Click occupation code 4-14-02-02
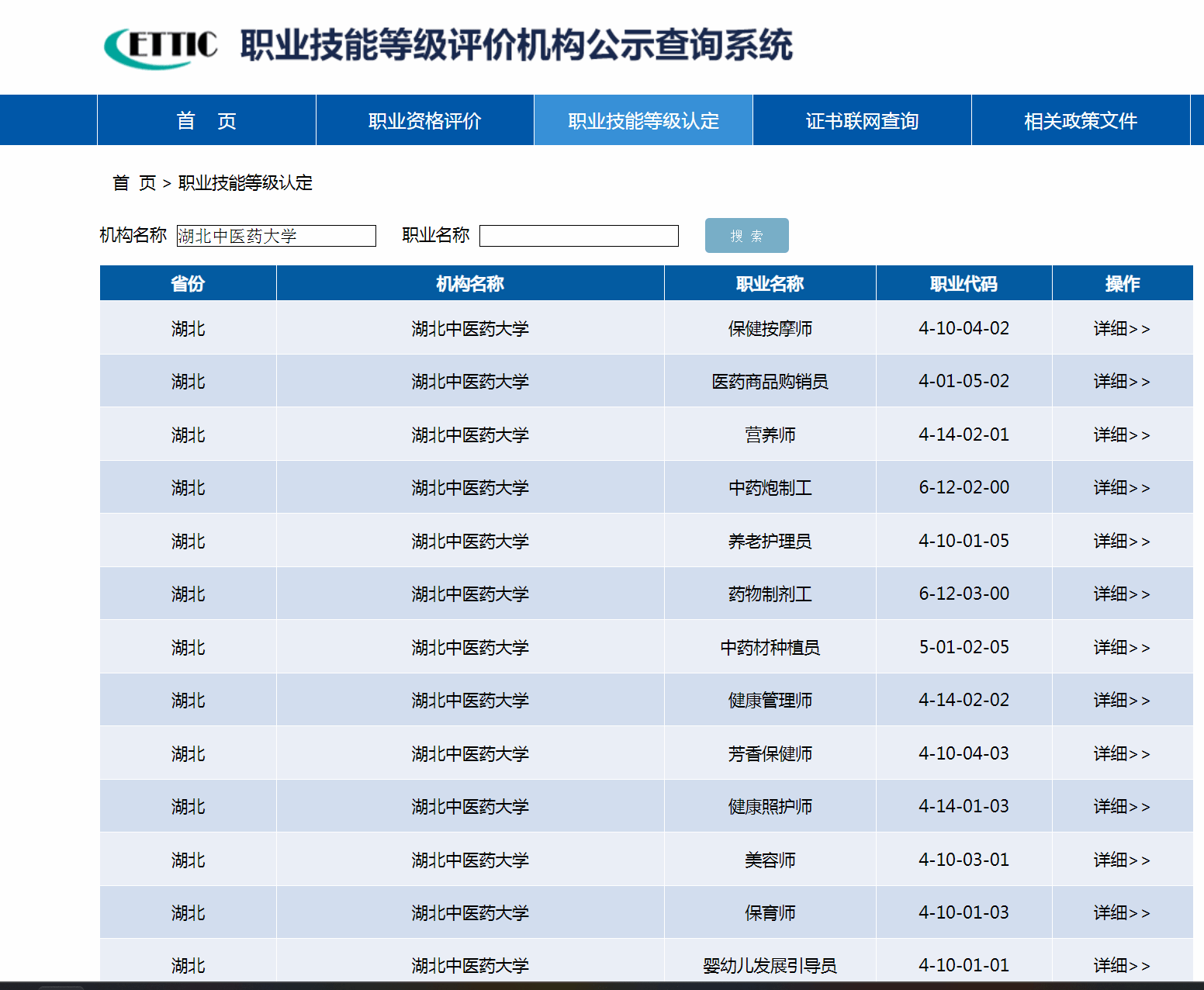 (964, 700)
